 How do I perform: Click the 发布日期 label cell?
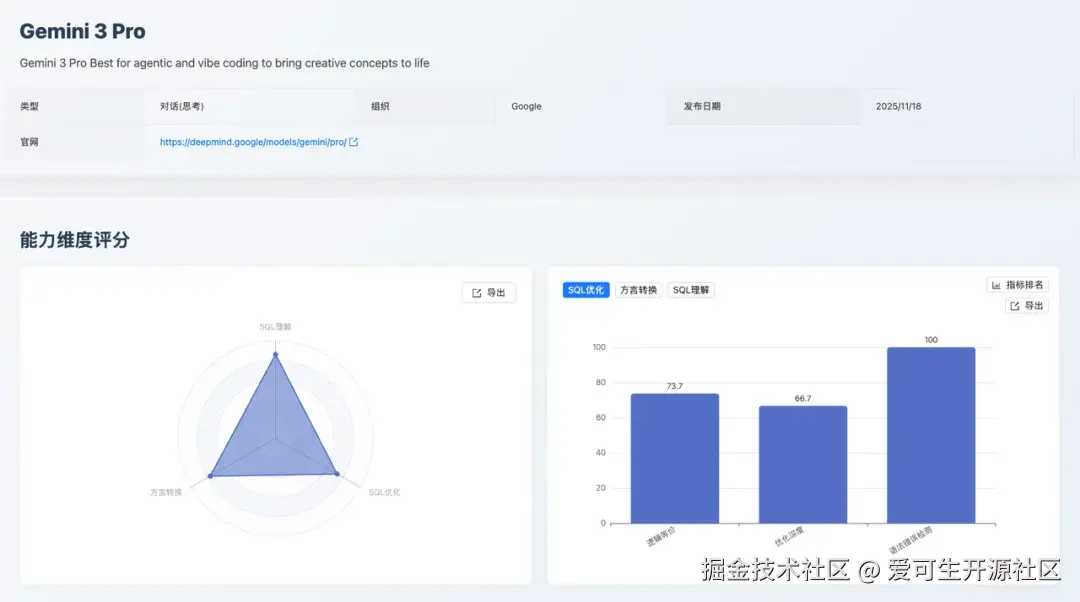pyautogui.click(x=763, y=106)
